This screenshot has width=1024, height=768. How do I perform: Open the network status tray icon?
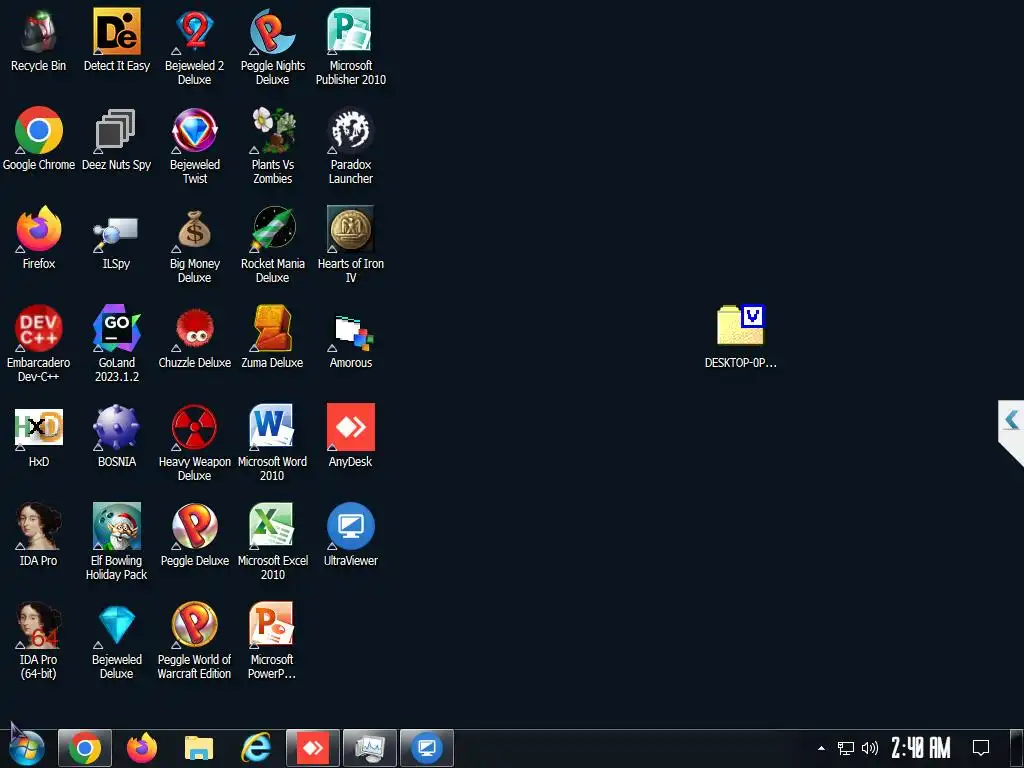pos(846,748)
